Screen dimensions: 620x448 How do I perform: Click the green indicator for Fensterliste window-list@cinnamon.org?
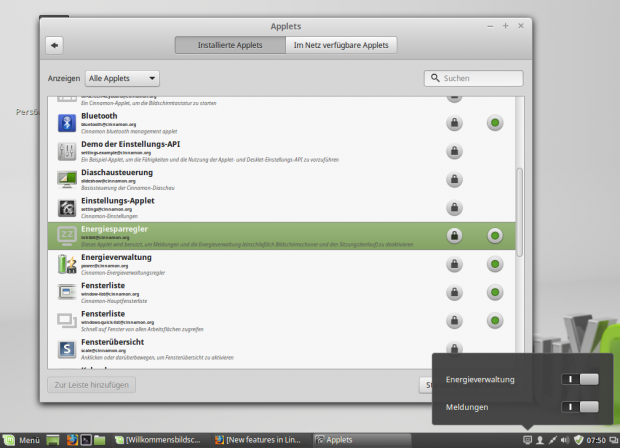click(495, 292)
